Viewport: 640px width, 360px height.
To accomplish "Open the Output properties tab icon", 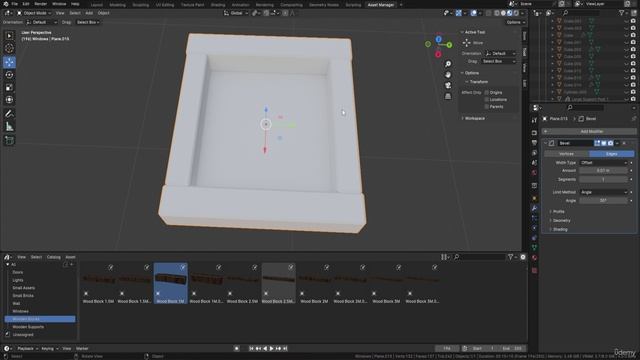I will pos(534,143).
